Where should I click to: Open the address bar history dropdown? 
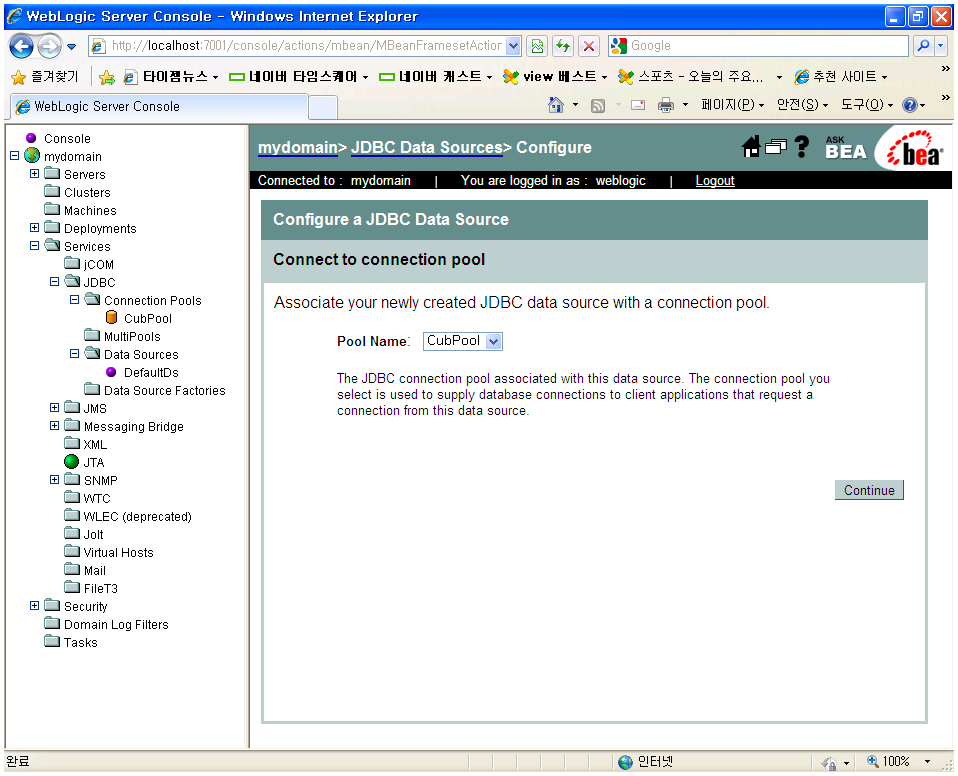pos(513,46)
